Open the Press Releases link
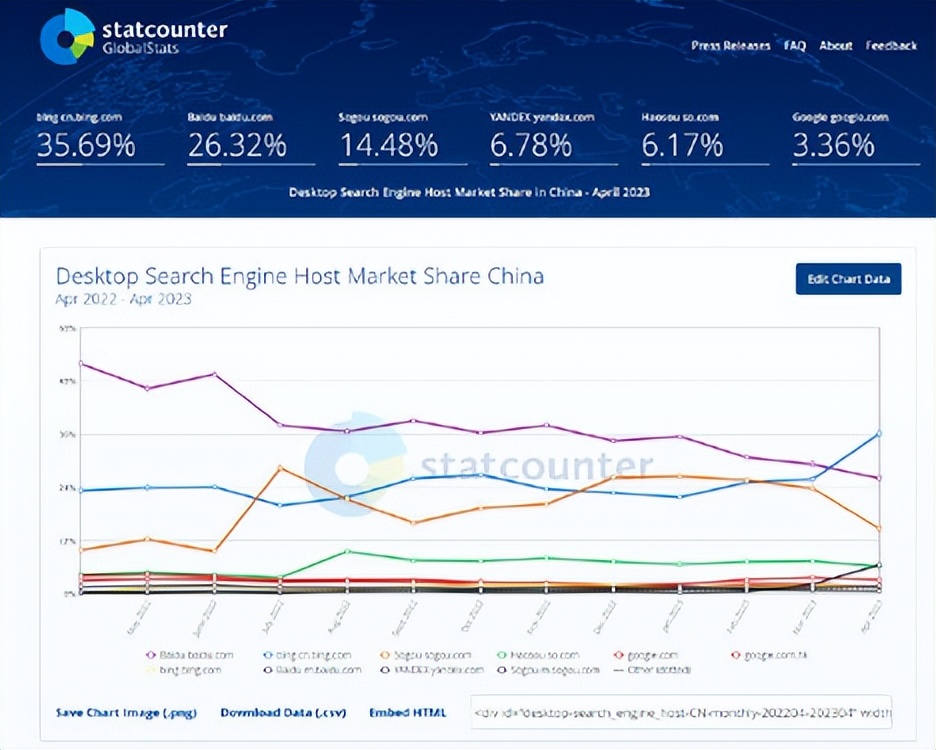 (731, 46)
